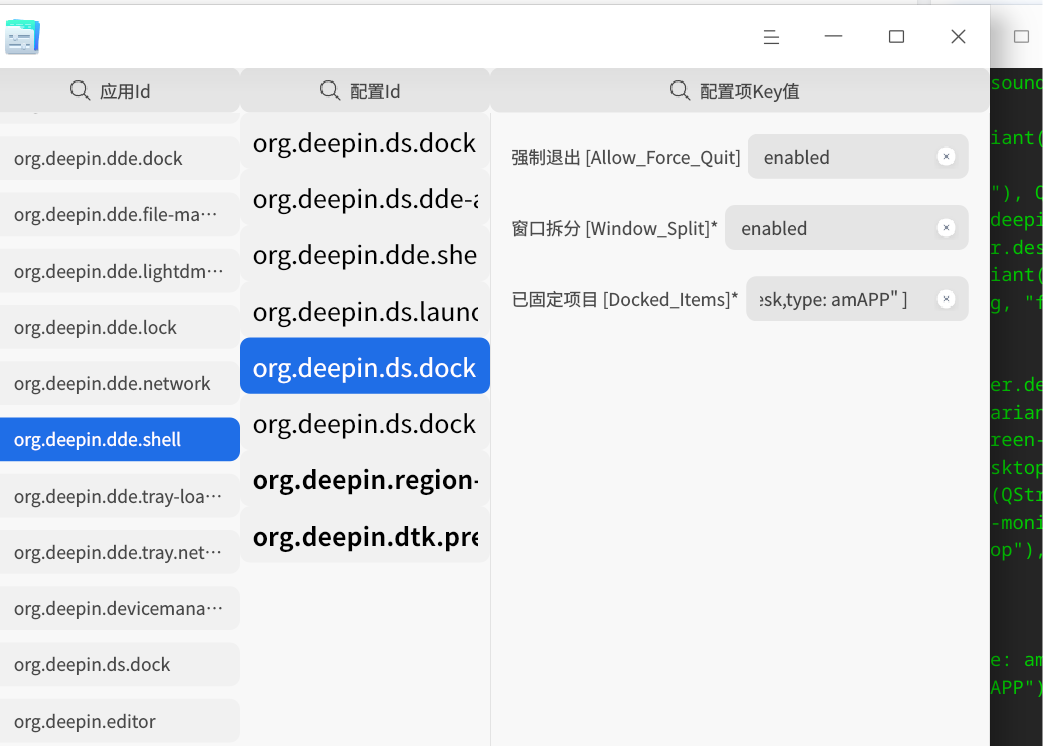Edit the Docked_Items value field
This screenshot has height=746, width=1043.
[857, 299]
